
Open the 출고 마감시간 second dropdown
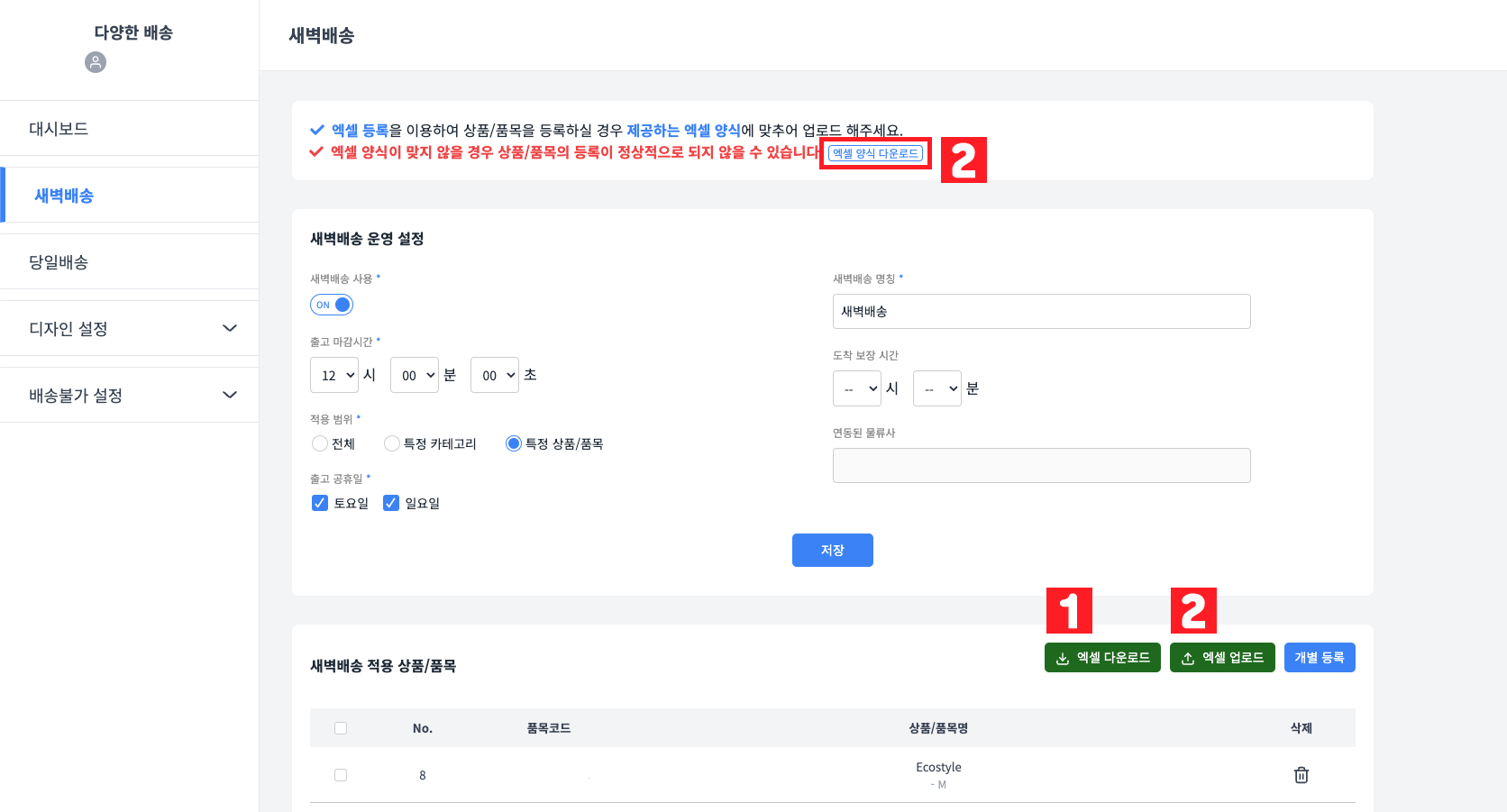495,375
